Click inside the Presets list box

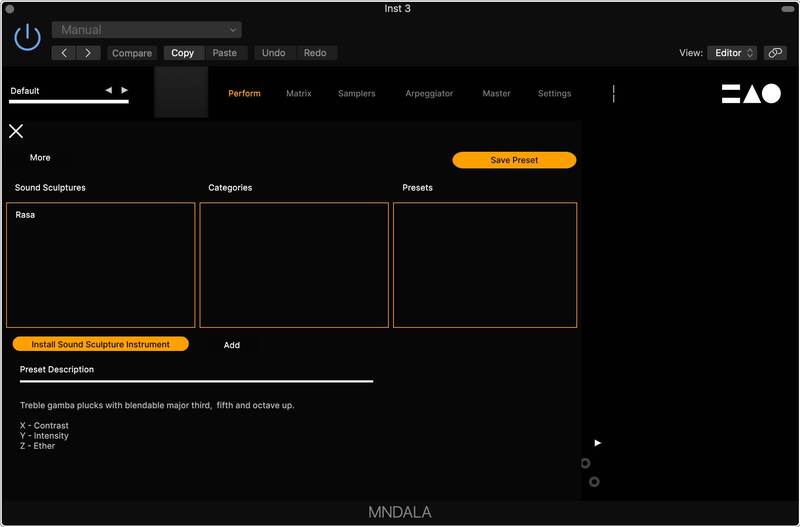485,265
